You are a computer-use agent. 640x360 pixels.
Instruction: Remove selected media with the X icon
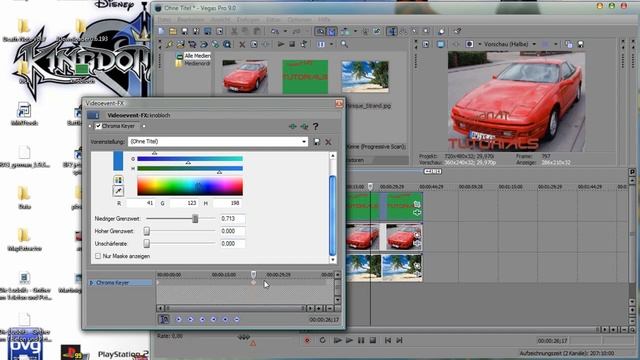click(242, 44)
